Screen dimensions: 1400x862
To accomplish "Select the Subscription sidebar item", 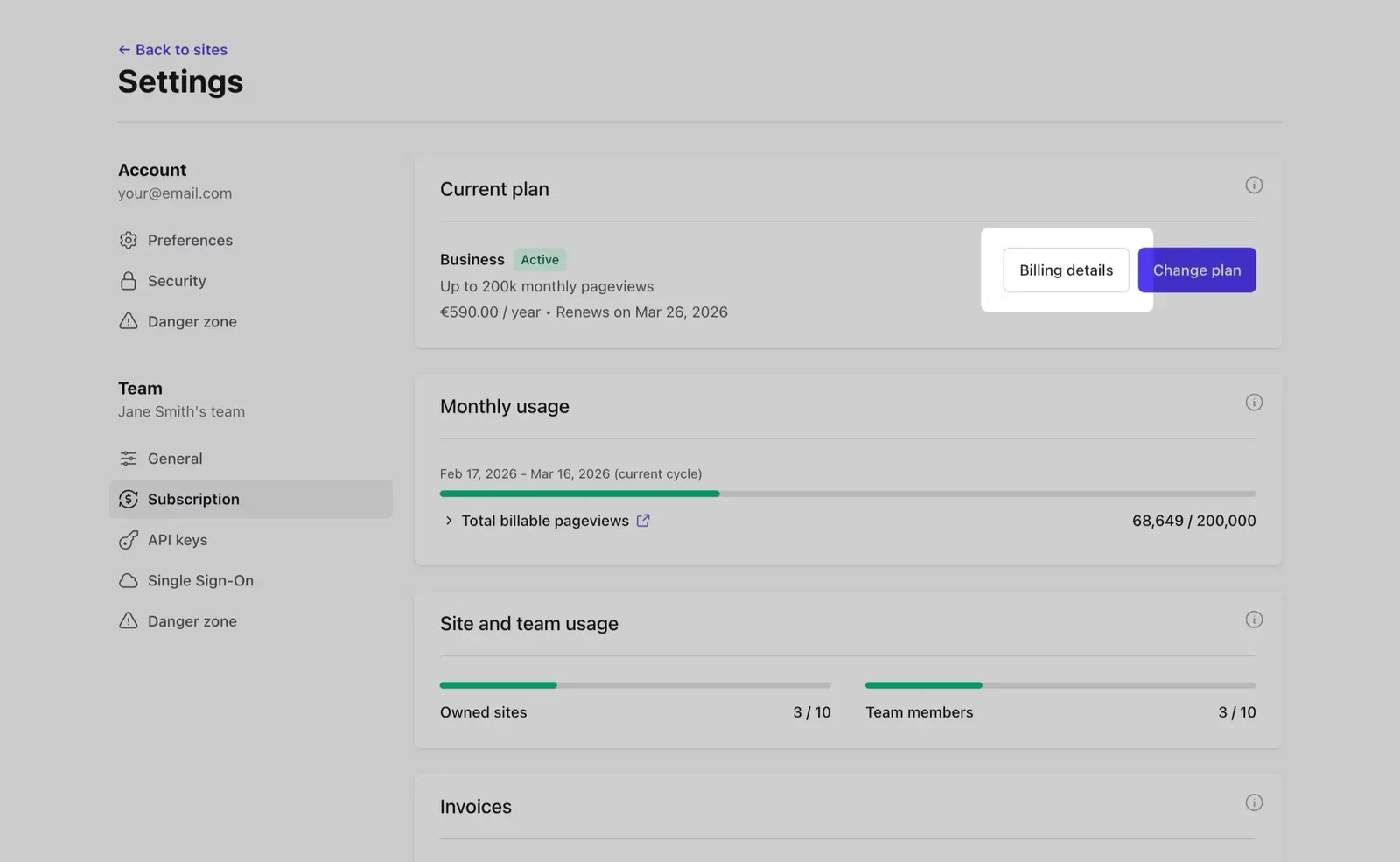I will tap(192, 499).
